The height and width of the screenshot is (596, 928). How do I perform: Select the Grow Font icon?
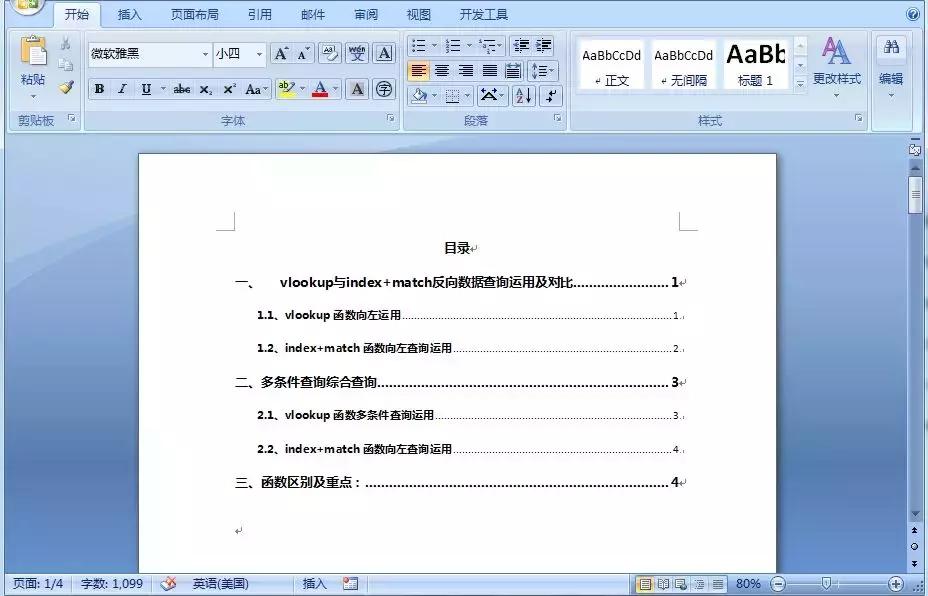pos(280,53)
